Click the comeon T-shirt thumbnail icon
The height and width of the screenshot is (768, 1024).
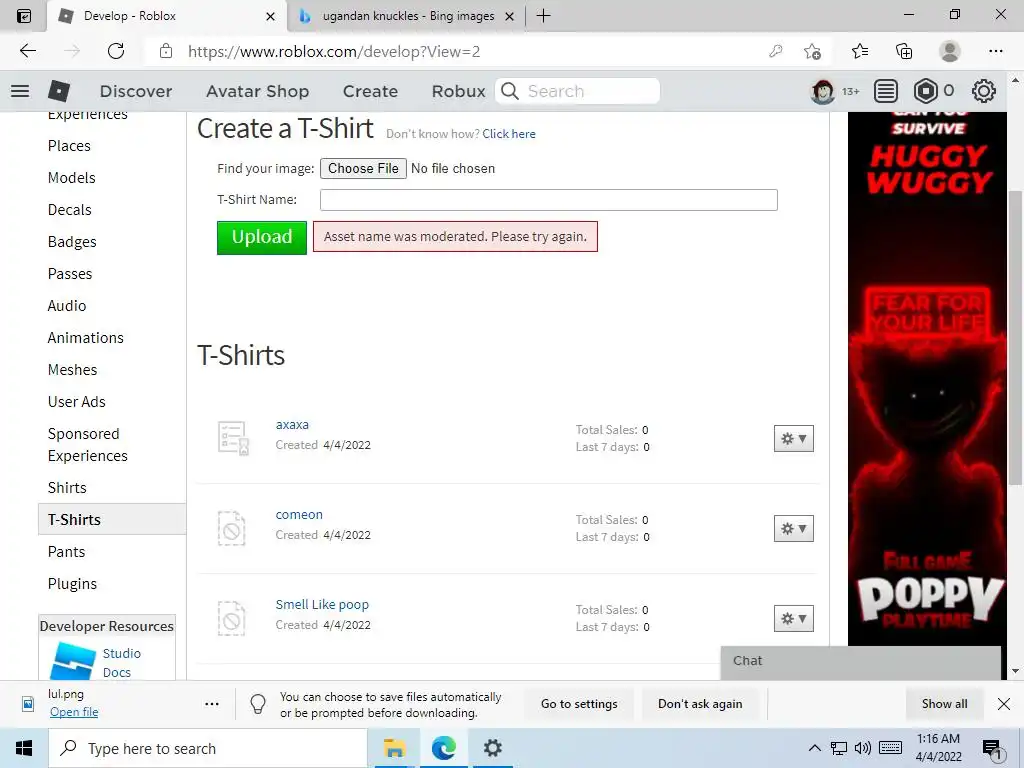231,528
